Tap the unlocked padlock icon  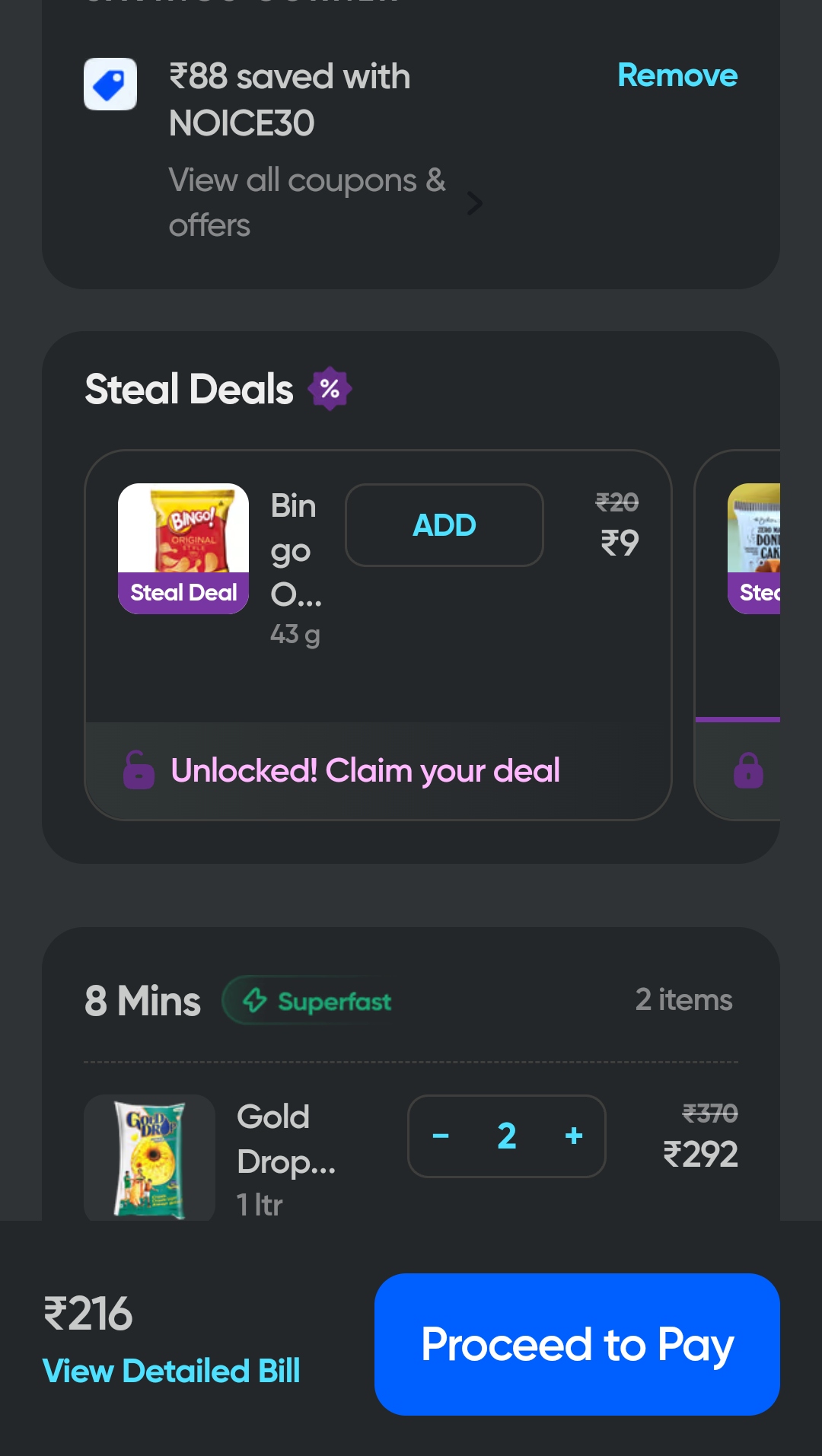(139, 770)
